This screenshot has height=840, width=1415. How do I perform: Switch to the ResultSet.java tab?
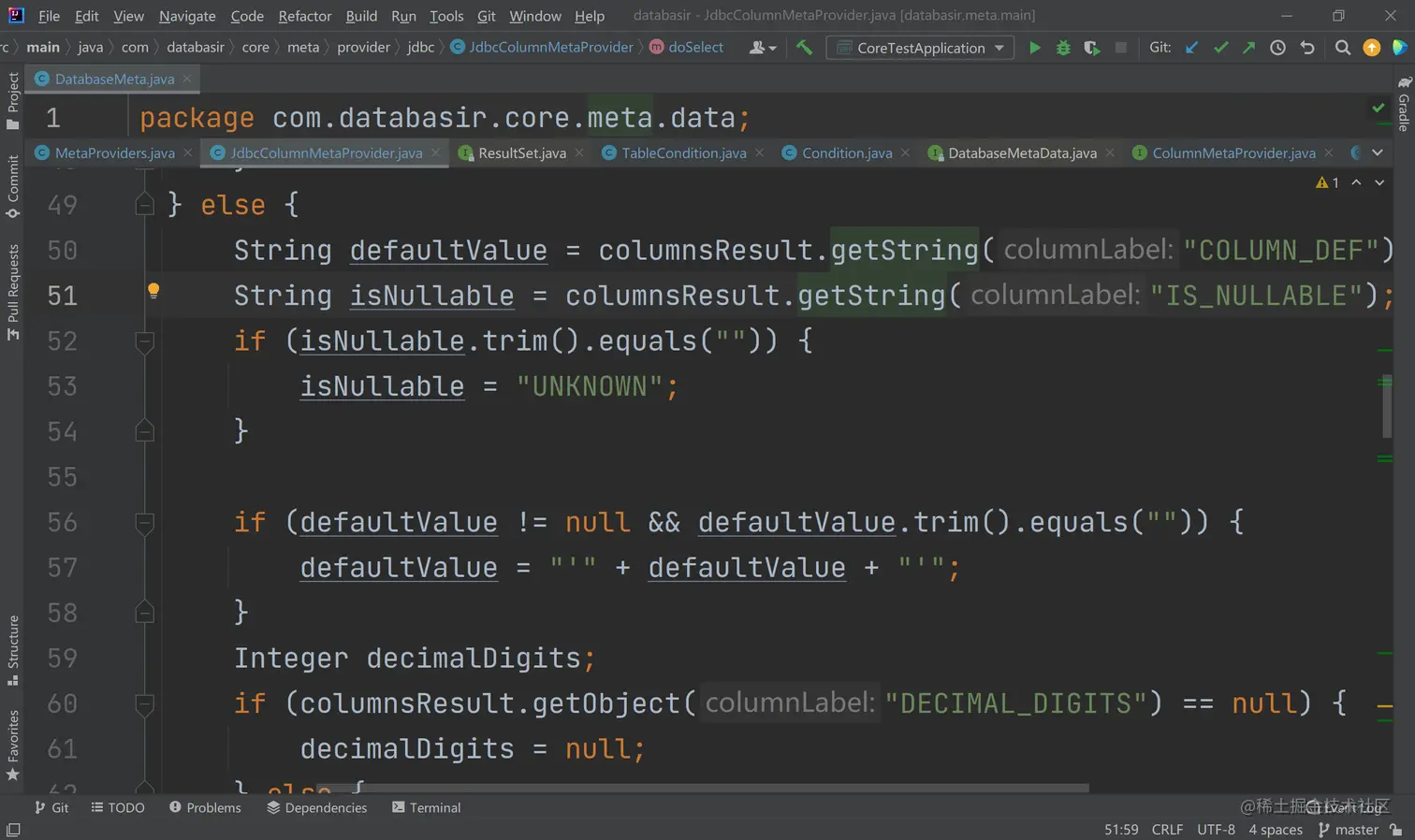pyautogui.click(x=521, y=153)
